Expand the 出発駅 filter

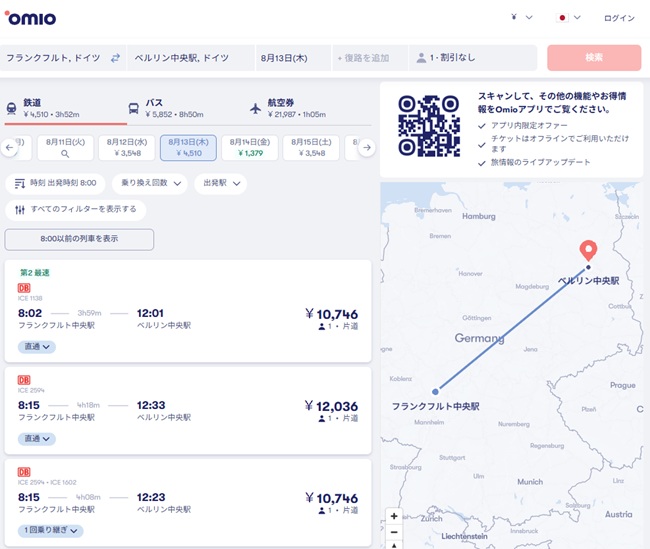click(x=221, y=183)
